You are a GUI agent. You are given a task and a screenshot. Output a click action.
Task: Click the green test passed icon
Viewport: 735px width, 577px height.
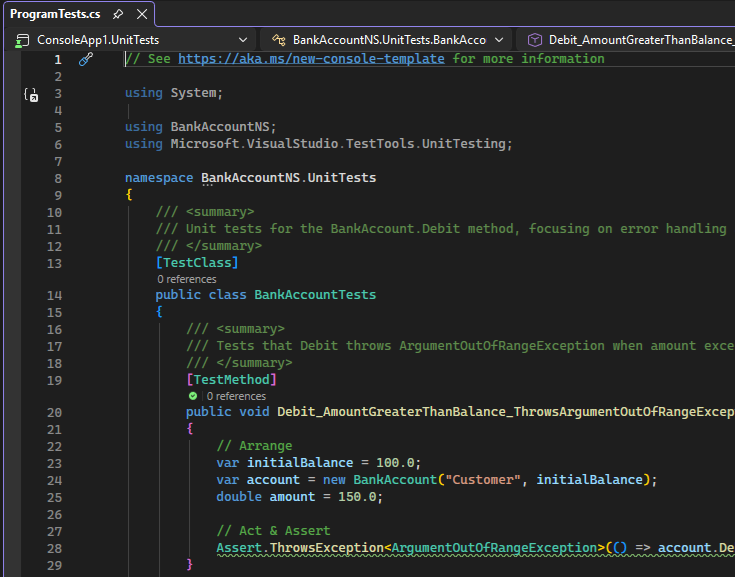[x=193, y=396]
